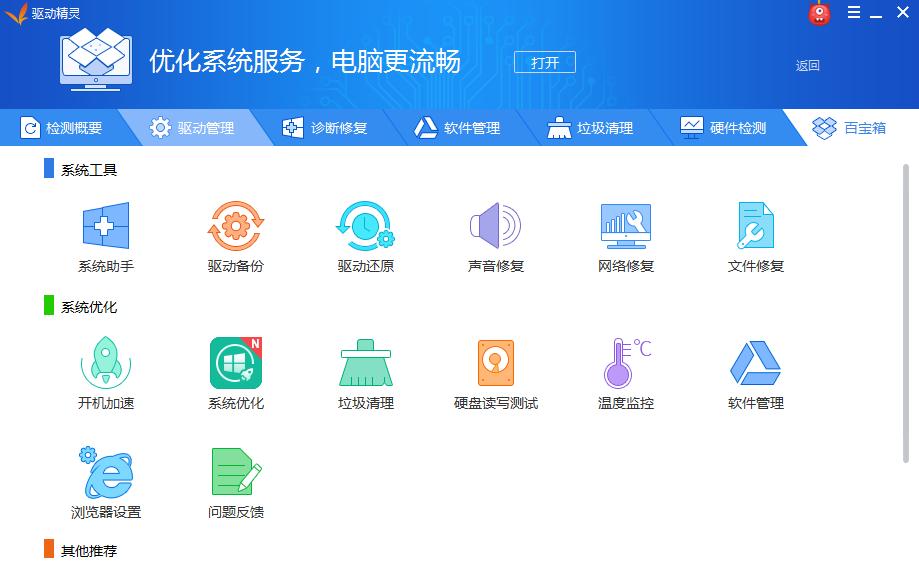The height and width of the screenshot is (574, 919).
Task: Launch the 文件修复 file repair tool
Action: point(755,225)
